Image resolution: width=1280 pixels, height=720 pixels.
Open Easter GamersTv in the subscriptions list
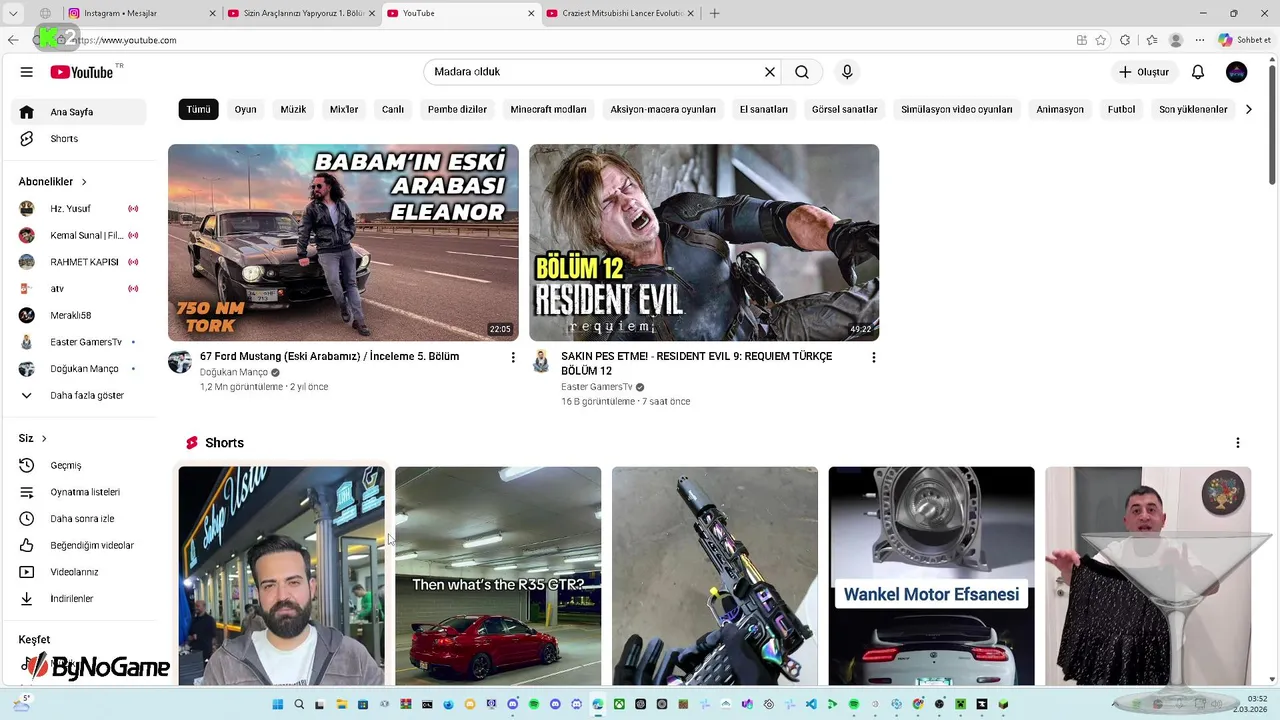pos(80,342)
